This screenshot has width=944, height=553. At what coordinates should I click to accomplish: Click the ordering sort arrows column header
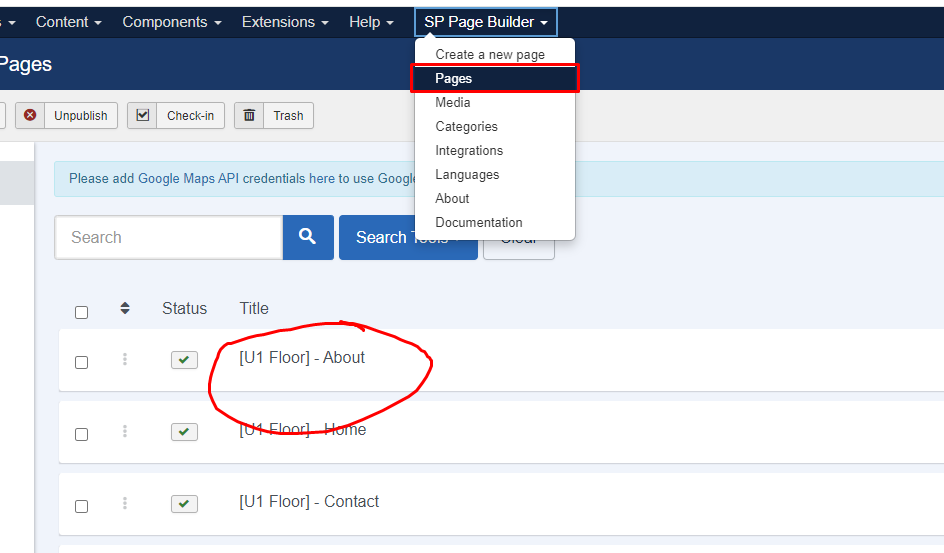coord(125,308)
